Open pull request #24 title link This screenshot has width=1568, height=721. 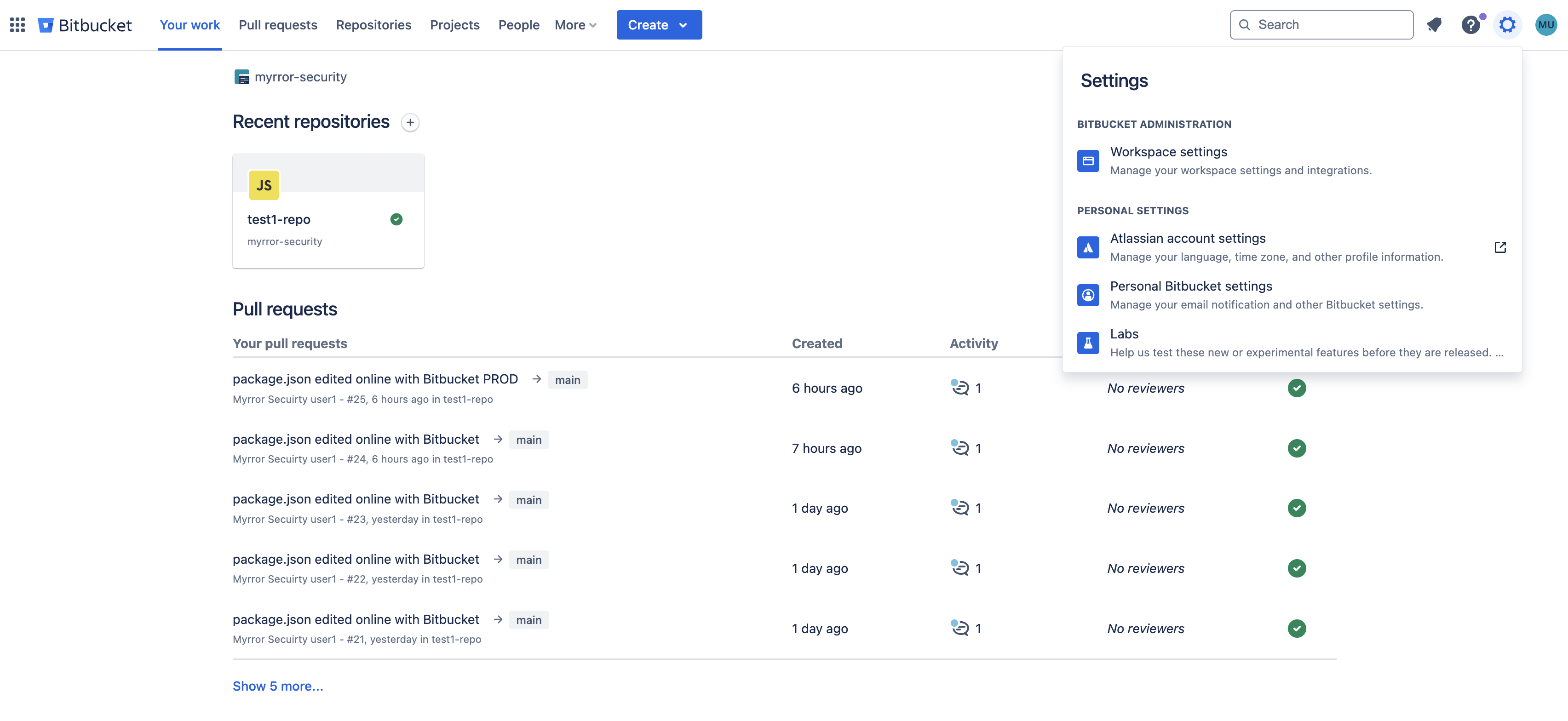coord(356,439)
